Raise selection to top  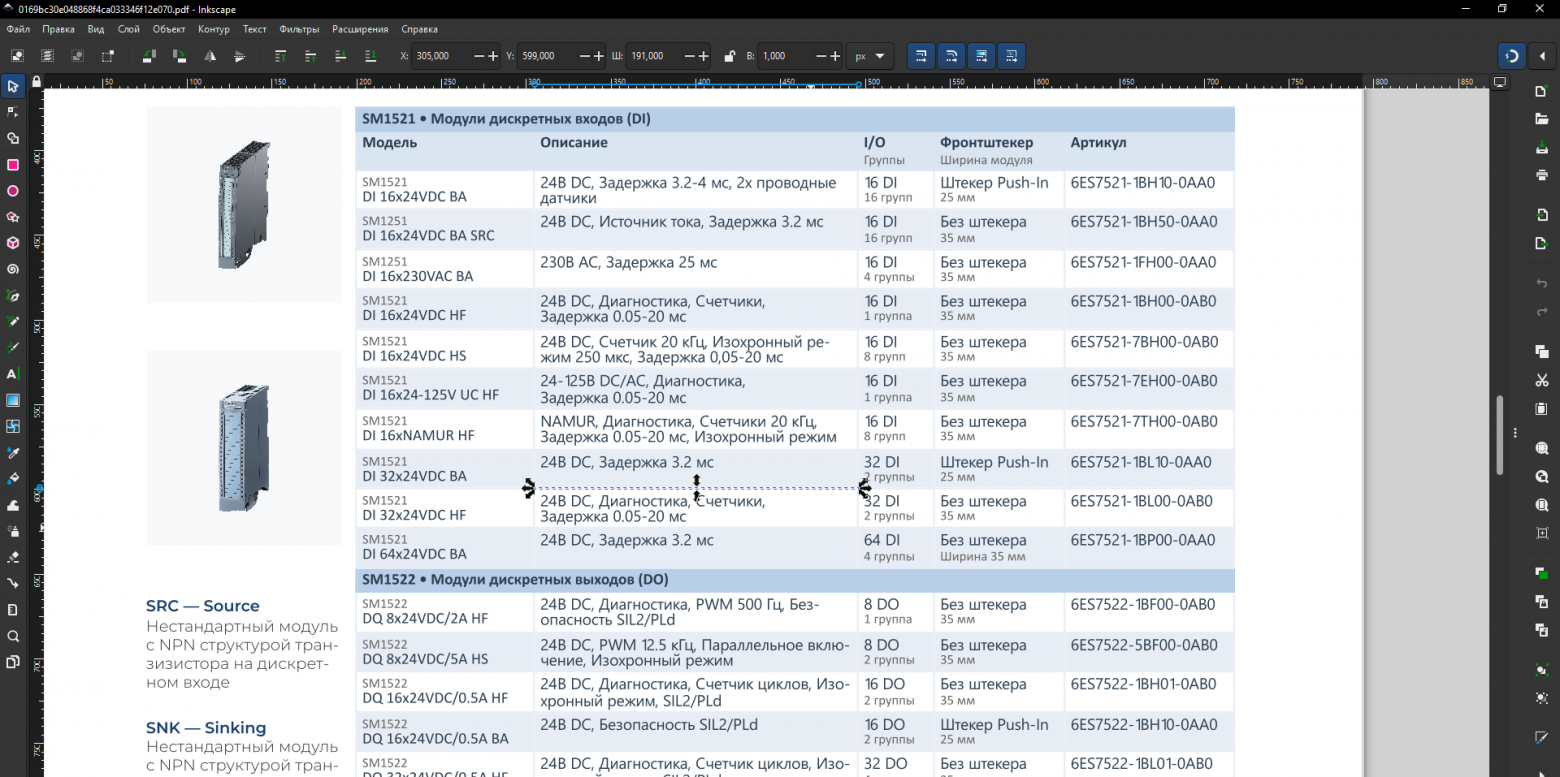click(x=280, y=56)
